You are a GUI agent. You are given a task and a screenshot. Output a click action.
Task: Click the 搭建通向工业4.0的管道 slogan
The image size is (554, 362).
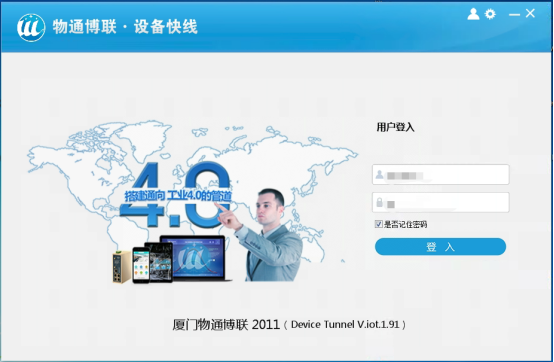point(178,196)
